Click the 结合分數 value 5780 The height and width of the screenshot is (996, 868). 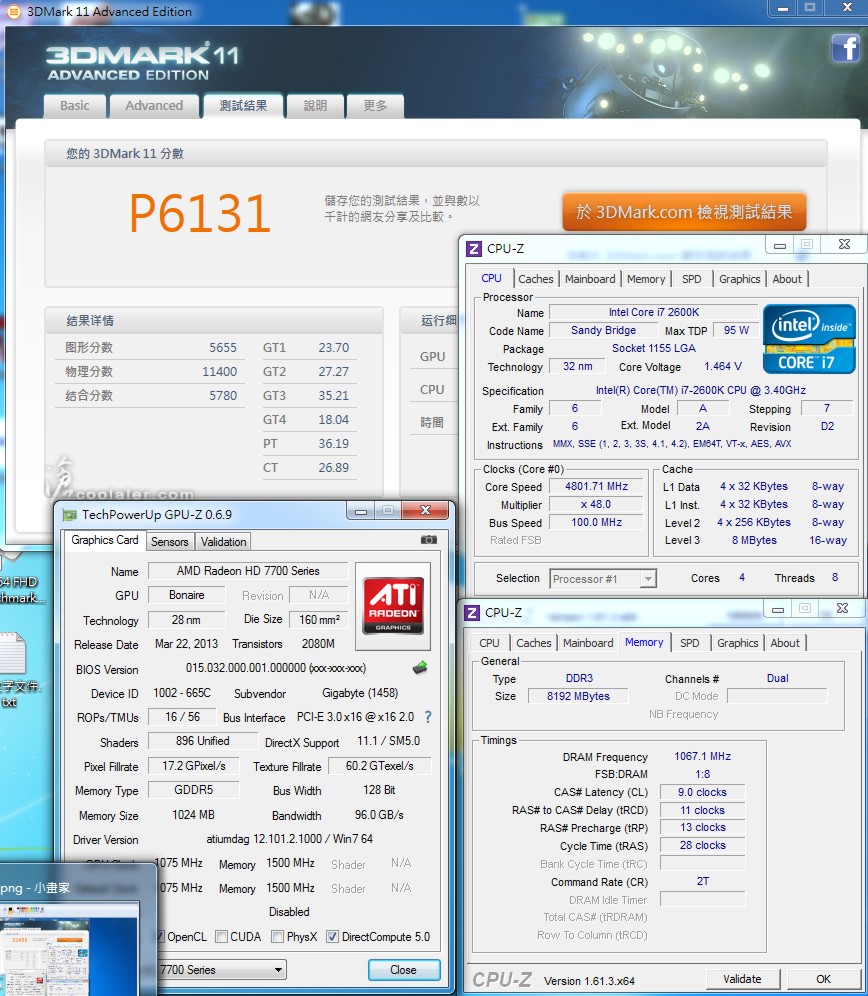click(223, 396)
